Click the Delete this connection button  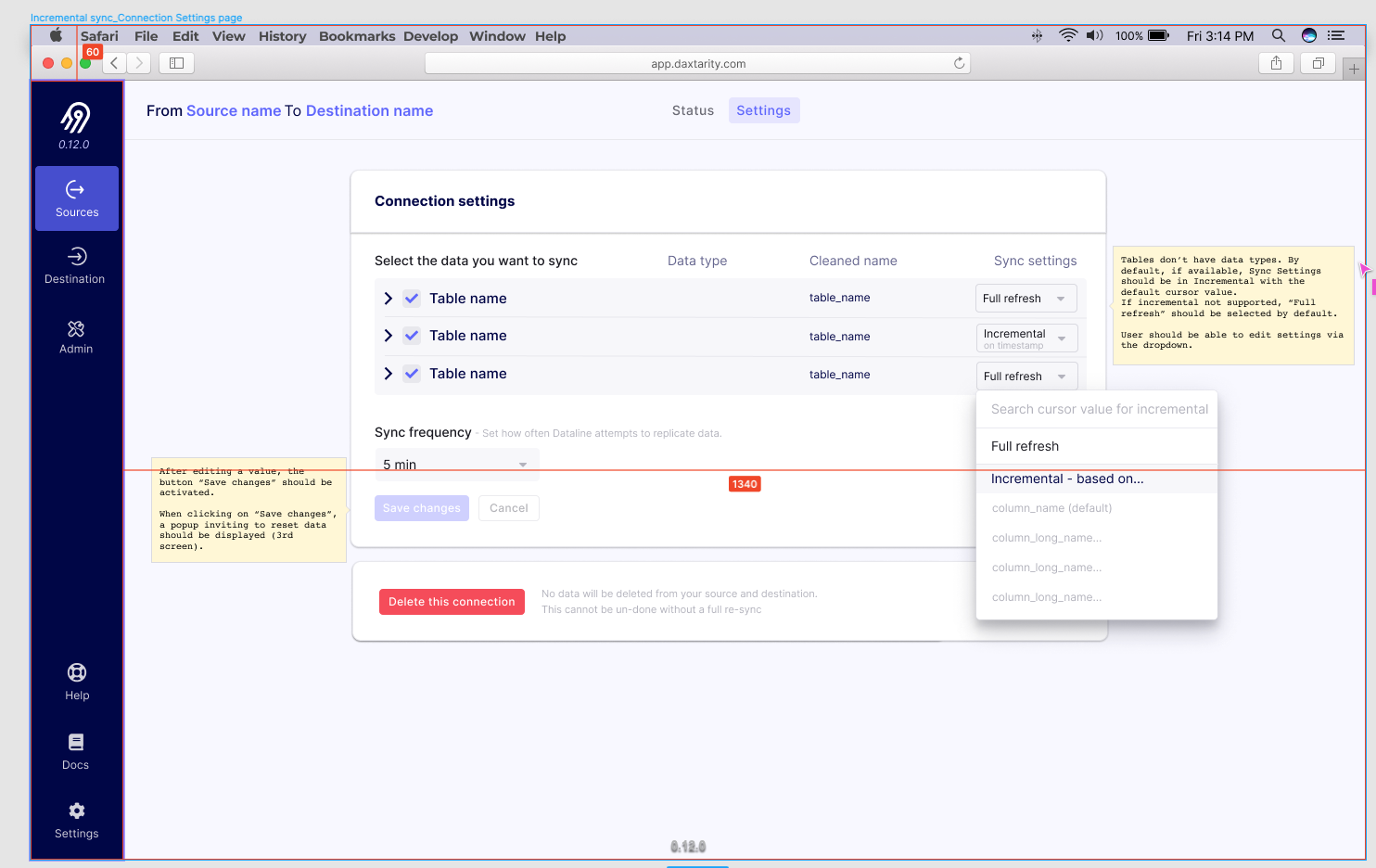(x=452, y=601)
